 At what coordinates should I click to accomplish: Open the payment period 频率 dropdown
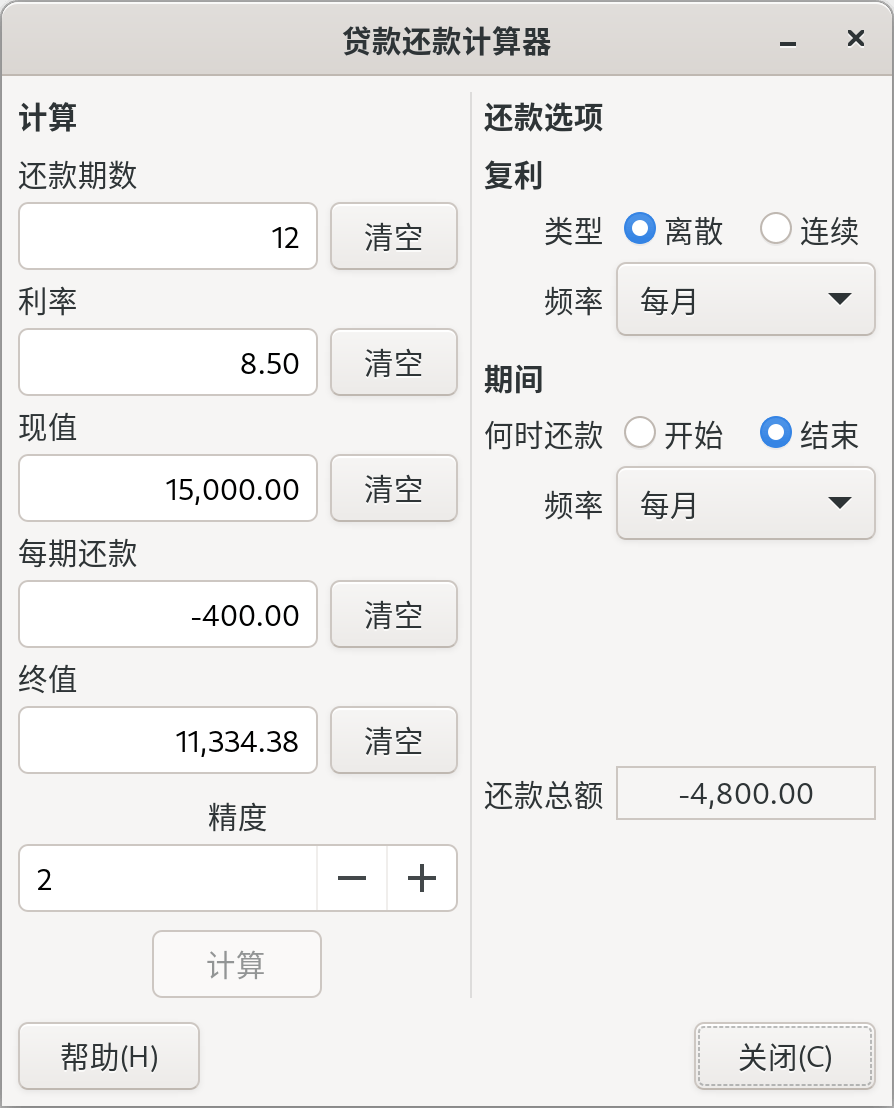(x=746, y=503)
